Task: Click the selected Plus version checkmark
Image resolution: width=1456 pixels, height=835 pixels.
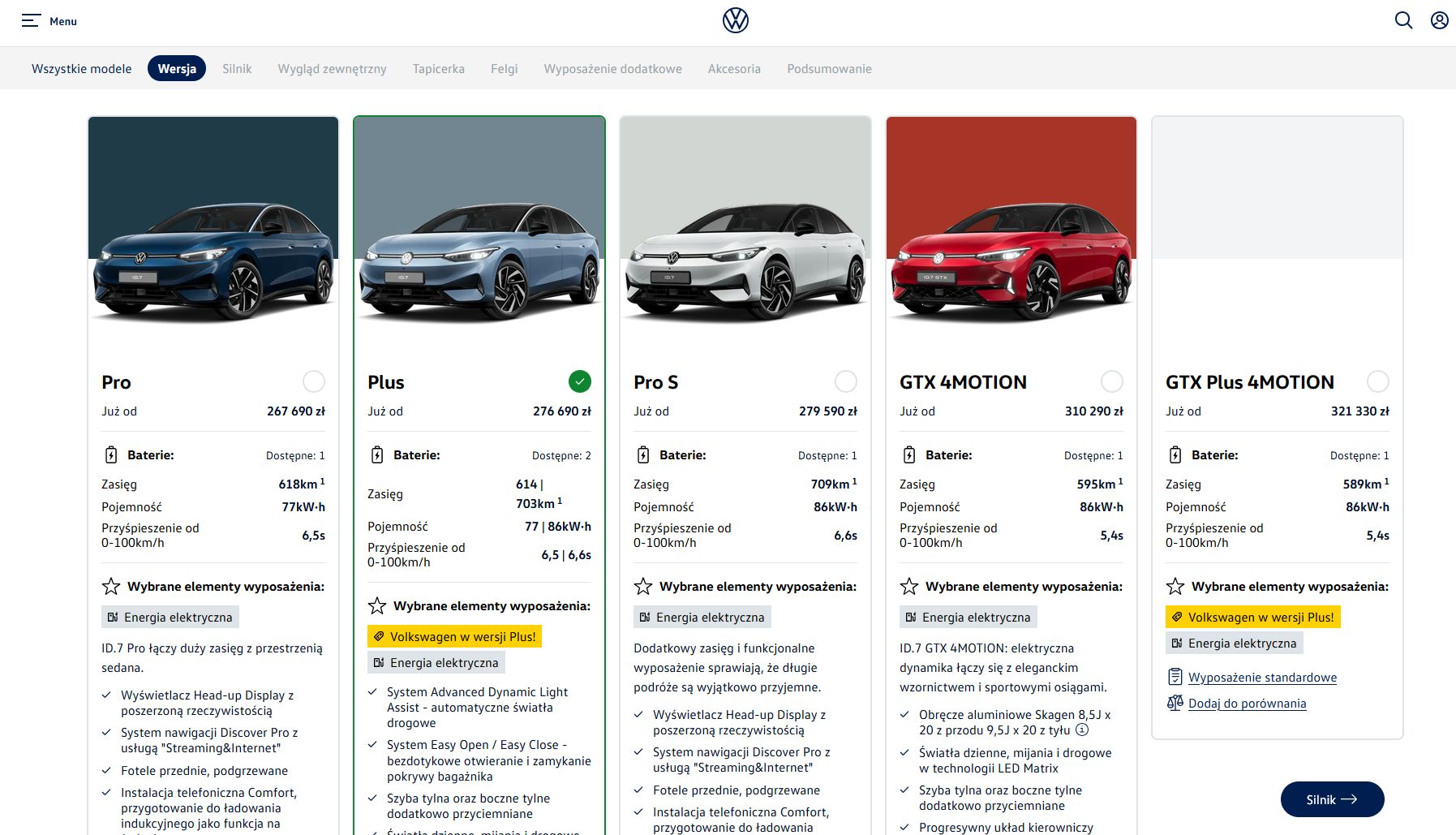Action: coord(580,381)
